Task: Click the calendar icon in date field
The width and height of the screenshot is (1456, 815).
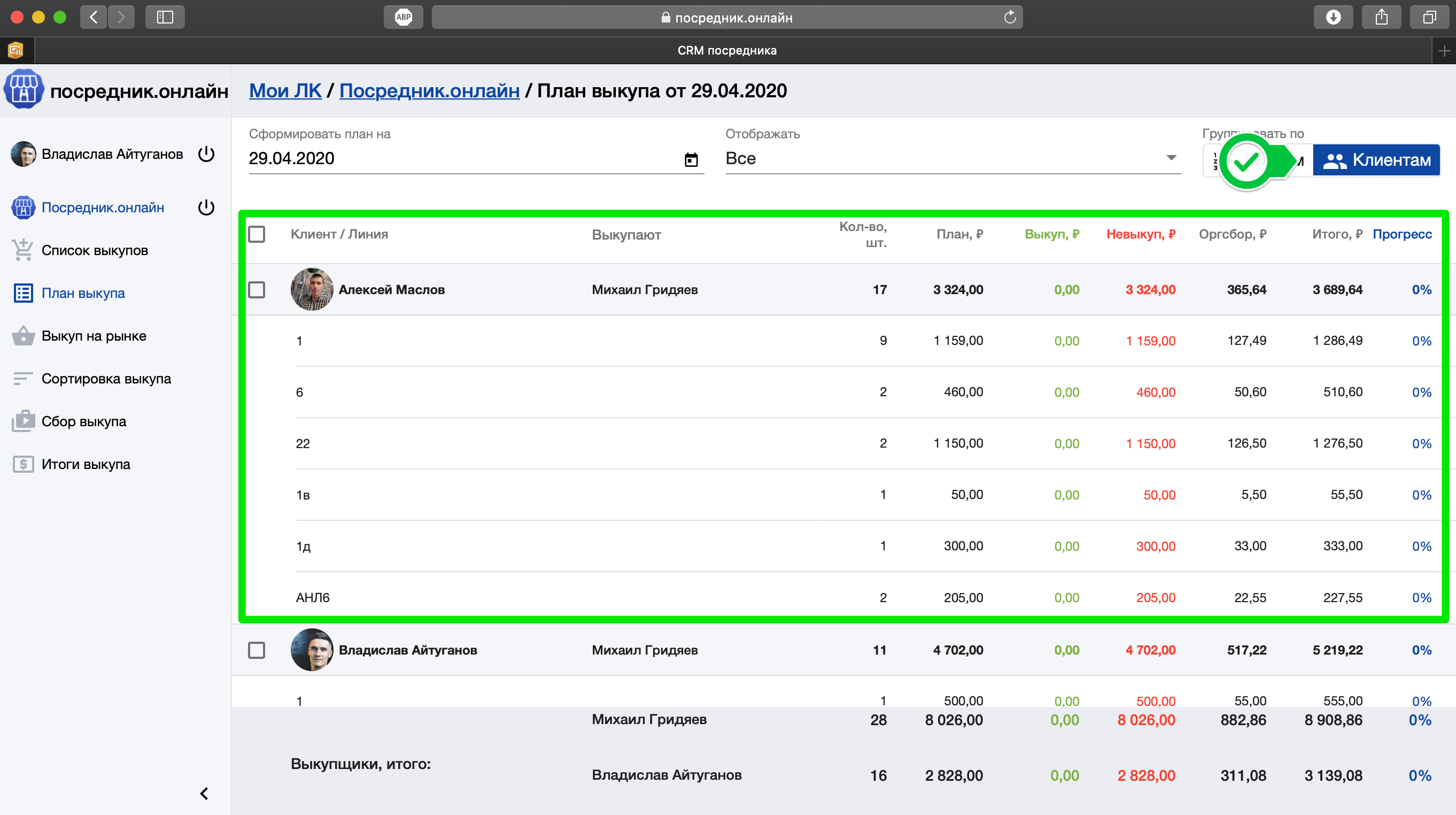Action: [691, 159]
